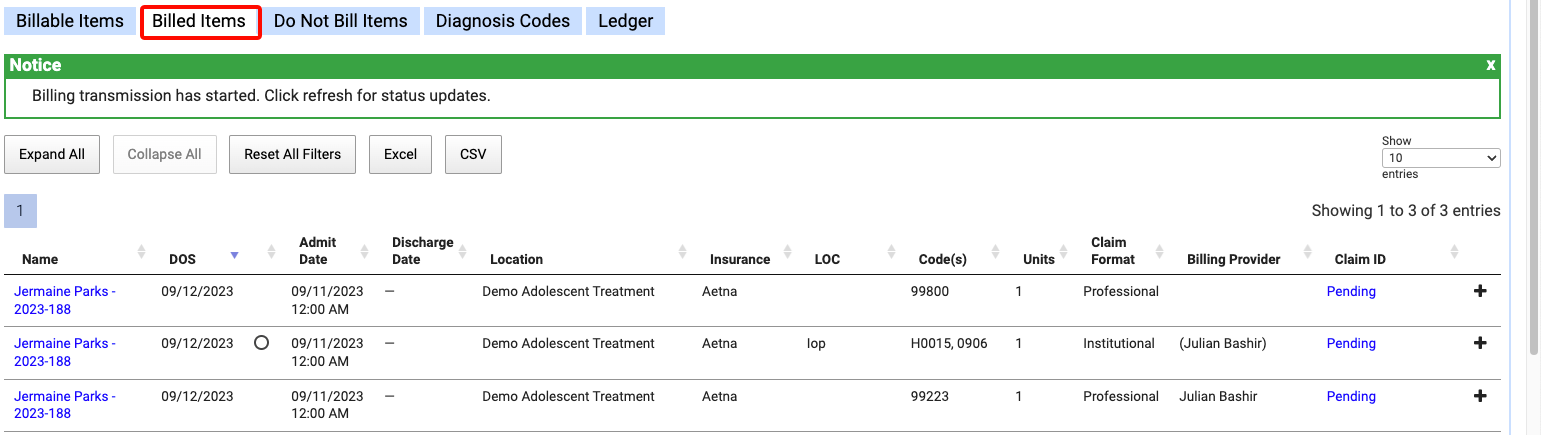
Task: Sort by Code(s) column arrows
Action: 995,251
